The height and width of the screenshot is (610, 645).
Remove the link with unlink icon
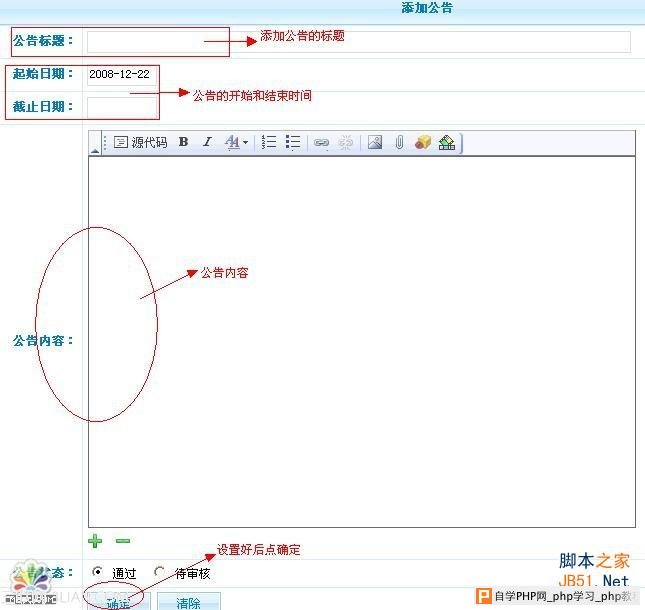point(345,143)
